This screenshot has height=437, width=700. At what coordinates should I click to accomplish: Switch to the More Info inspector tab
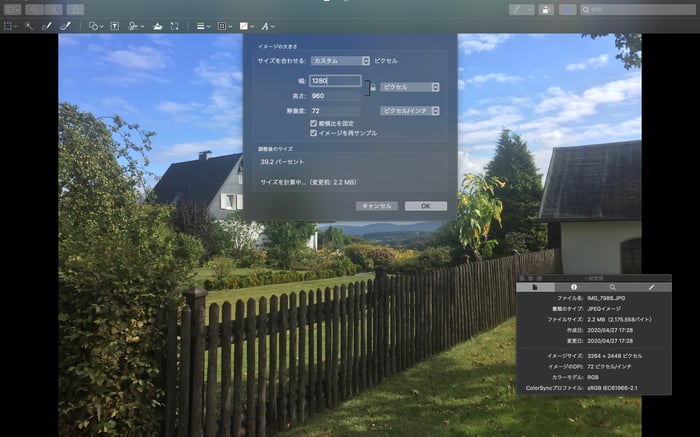(574, 287)
